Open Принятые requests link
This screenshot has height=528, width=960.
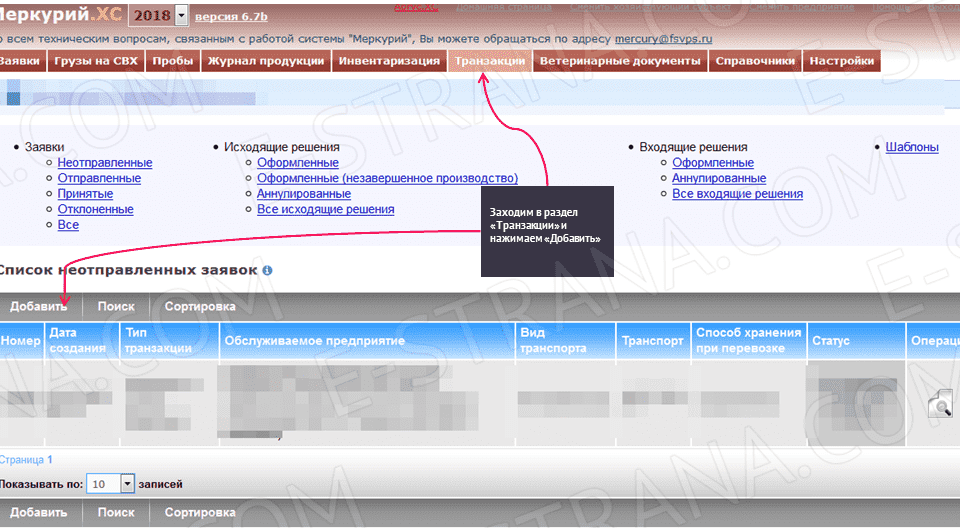pos(85,193)
